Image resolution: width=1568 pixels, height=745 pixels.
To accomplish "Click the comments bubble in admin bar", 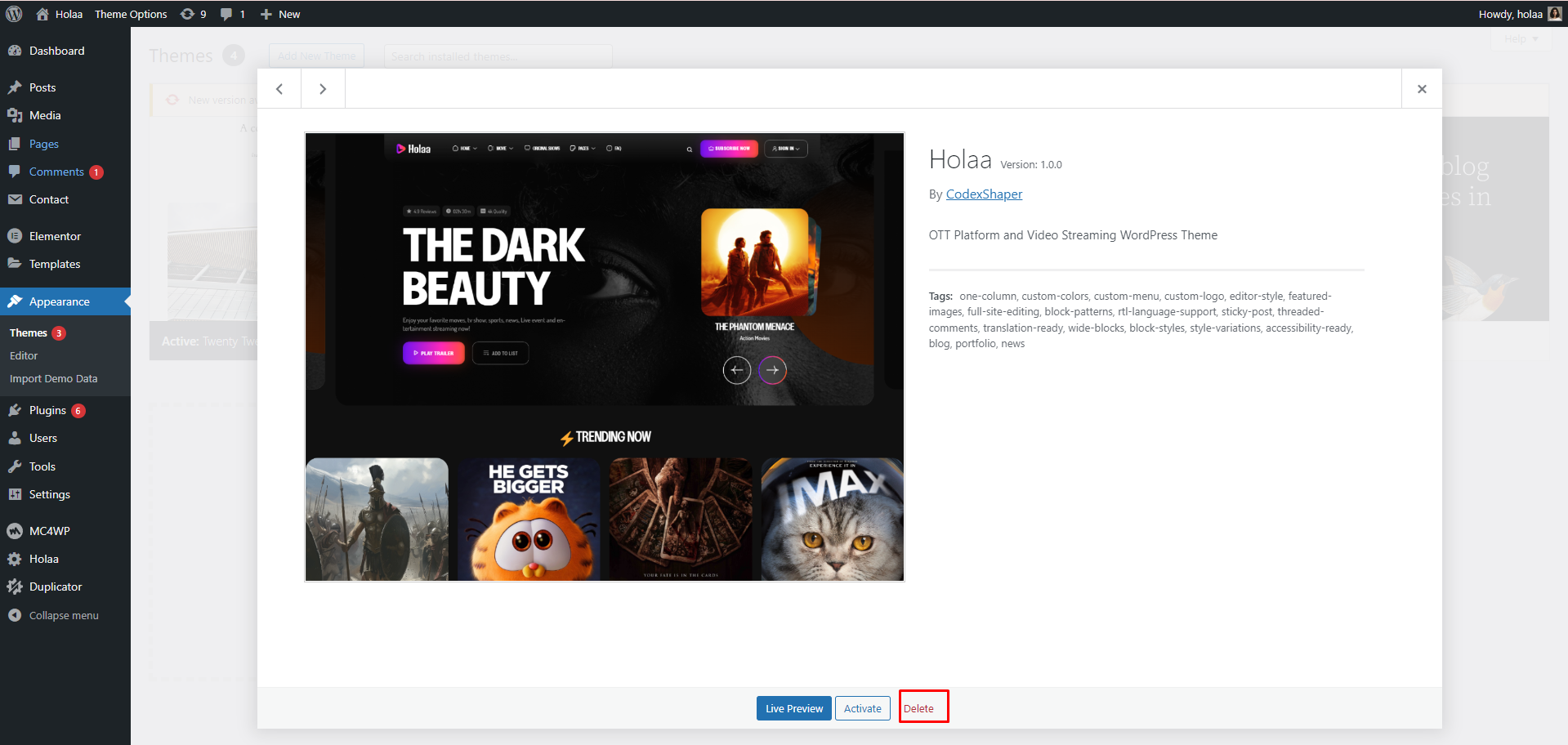I will click(x=232, y=14).
